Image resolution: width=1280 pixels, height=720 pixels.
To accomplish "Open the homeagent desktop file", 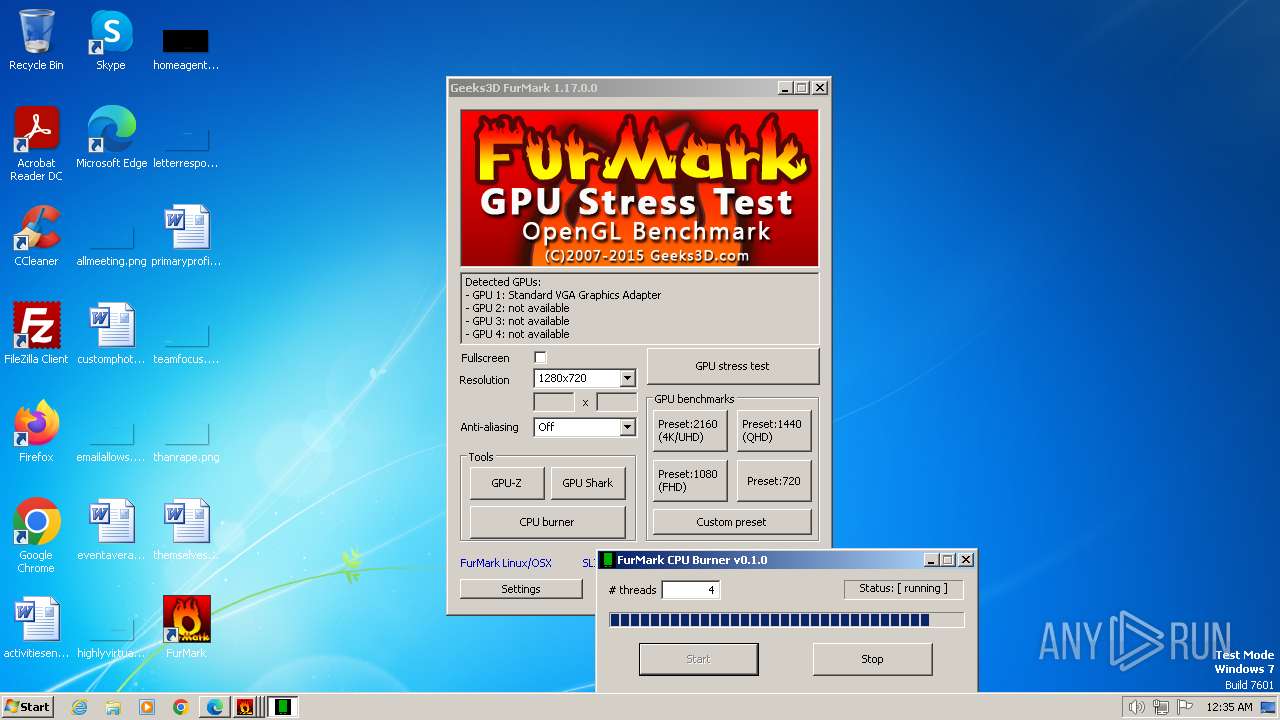I will click(186, 47).
